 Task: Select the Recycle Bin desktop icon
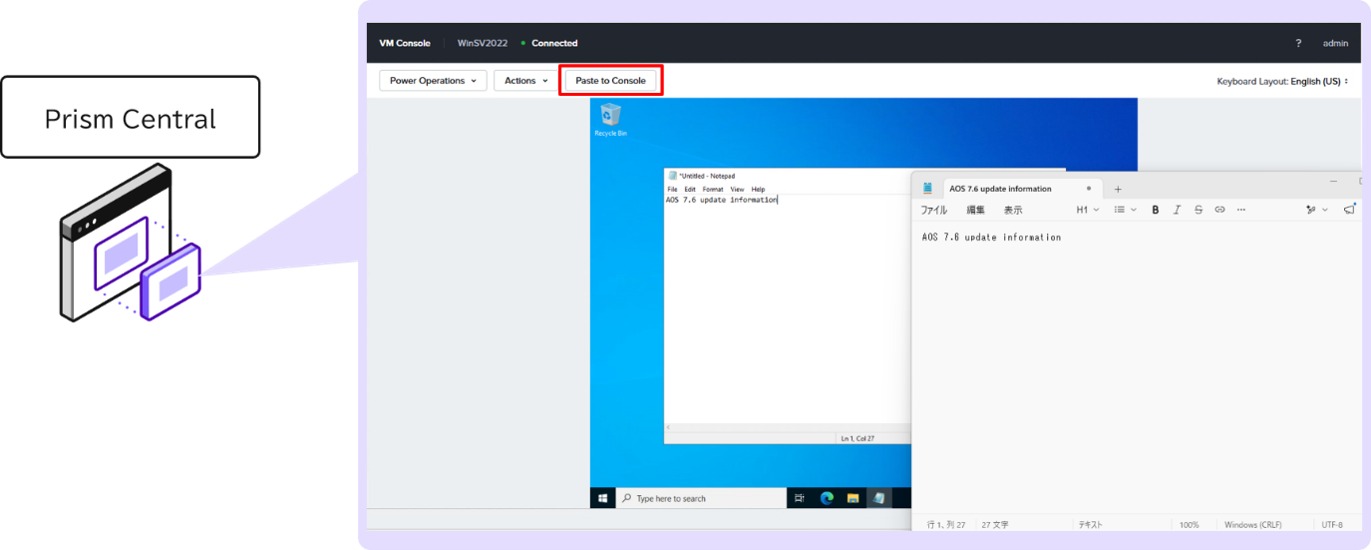(610, 120)
